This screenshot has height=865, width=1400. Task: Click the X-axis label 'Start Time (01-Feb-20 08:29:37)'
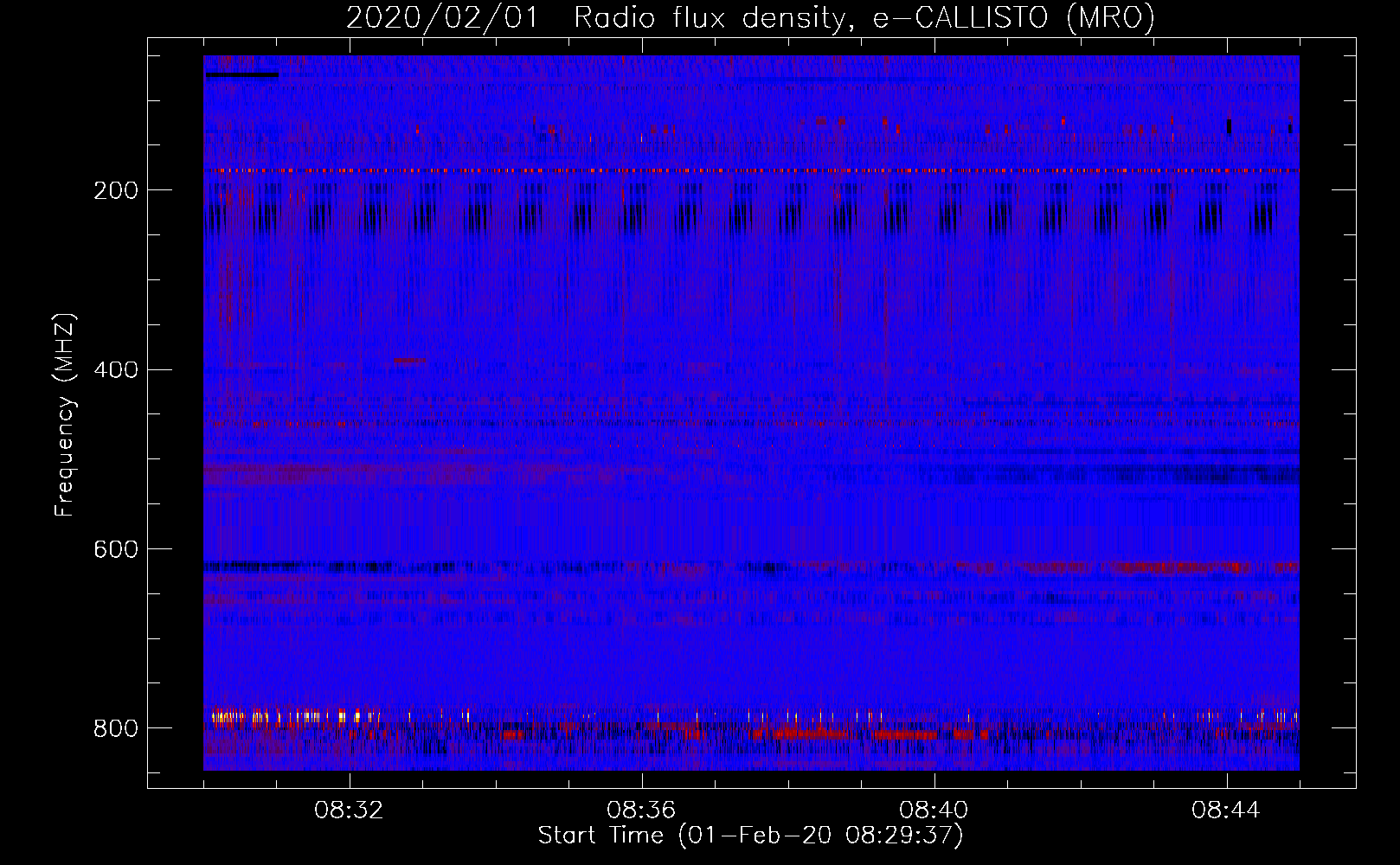click(750, 835)
